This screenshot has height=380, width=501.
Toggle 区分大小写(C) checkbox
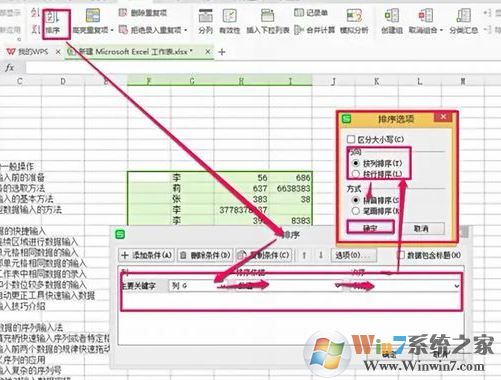(x=351, y=139)
